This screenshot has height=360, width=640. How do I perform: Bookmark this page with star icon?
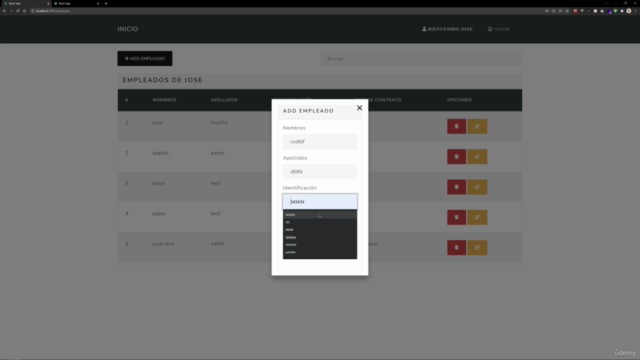[567, 11]
